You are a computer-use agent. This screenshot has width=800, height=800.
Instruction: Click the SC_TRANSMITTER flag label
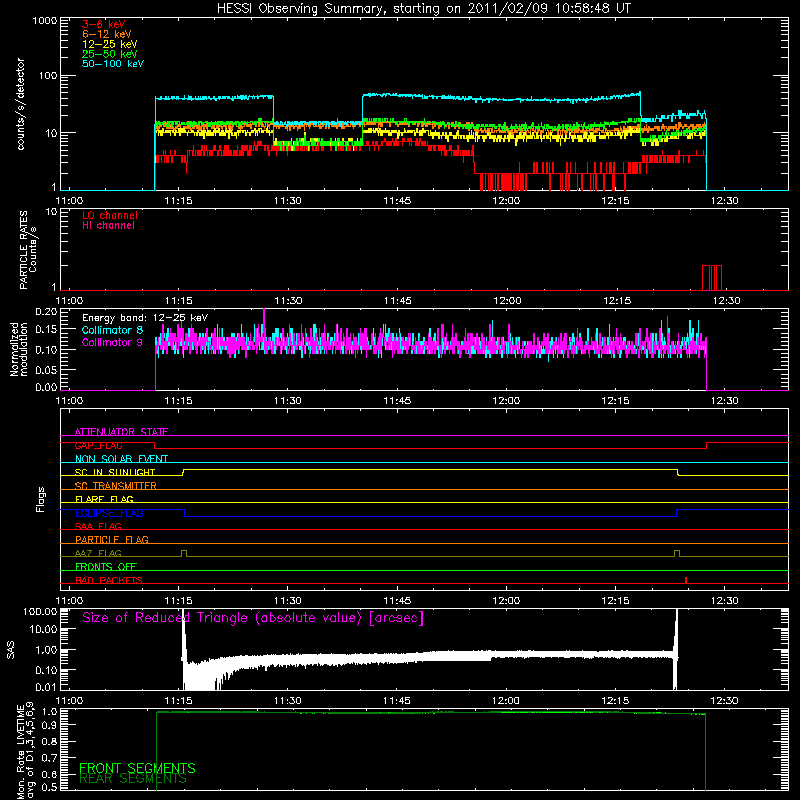coord(116,486)
